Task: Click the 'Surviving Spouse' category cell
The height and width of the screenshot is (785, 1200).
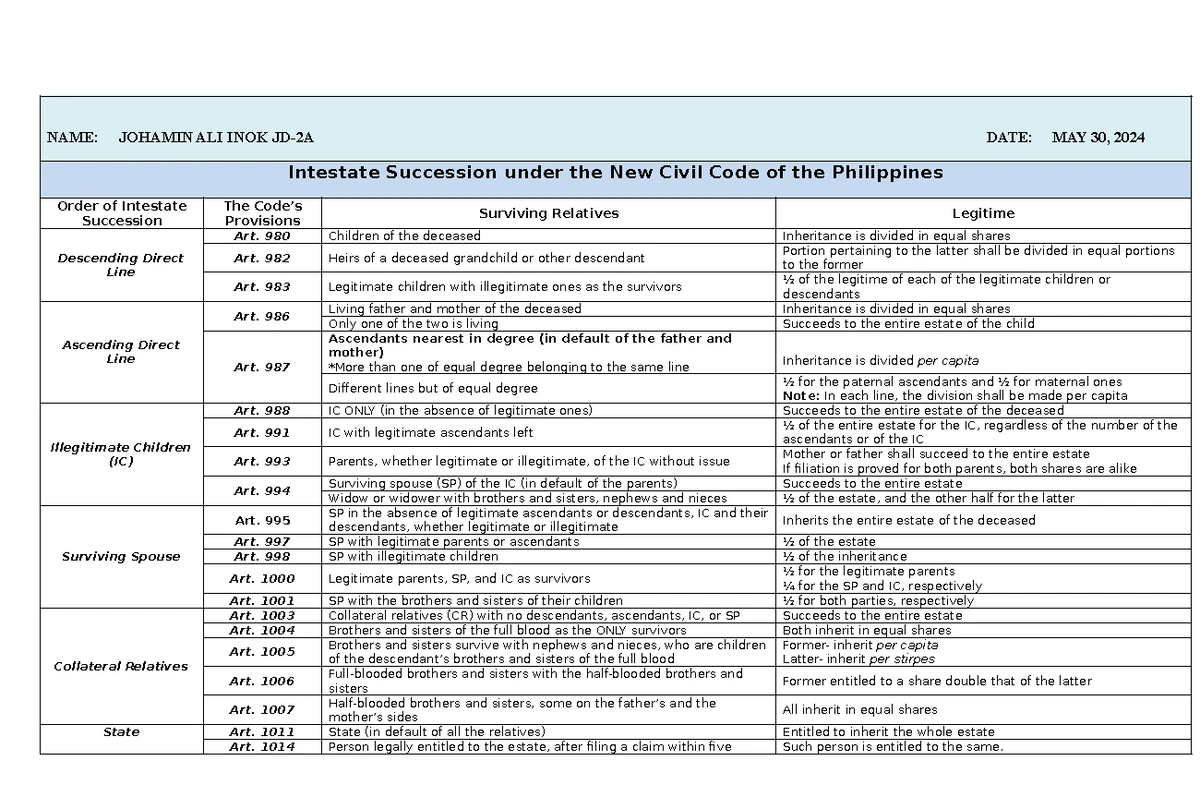Action: (x=122, y=556)
